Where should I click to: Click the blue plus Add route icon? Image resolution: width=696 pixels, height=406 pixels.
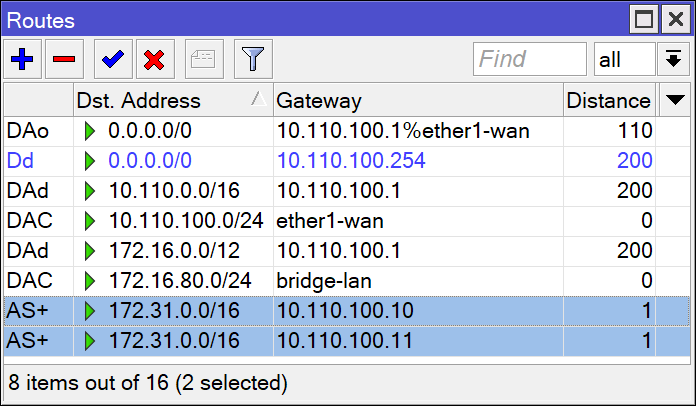(22, 60)
